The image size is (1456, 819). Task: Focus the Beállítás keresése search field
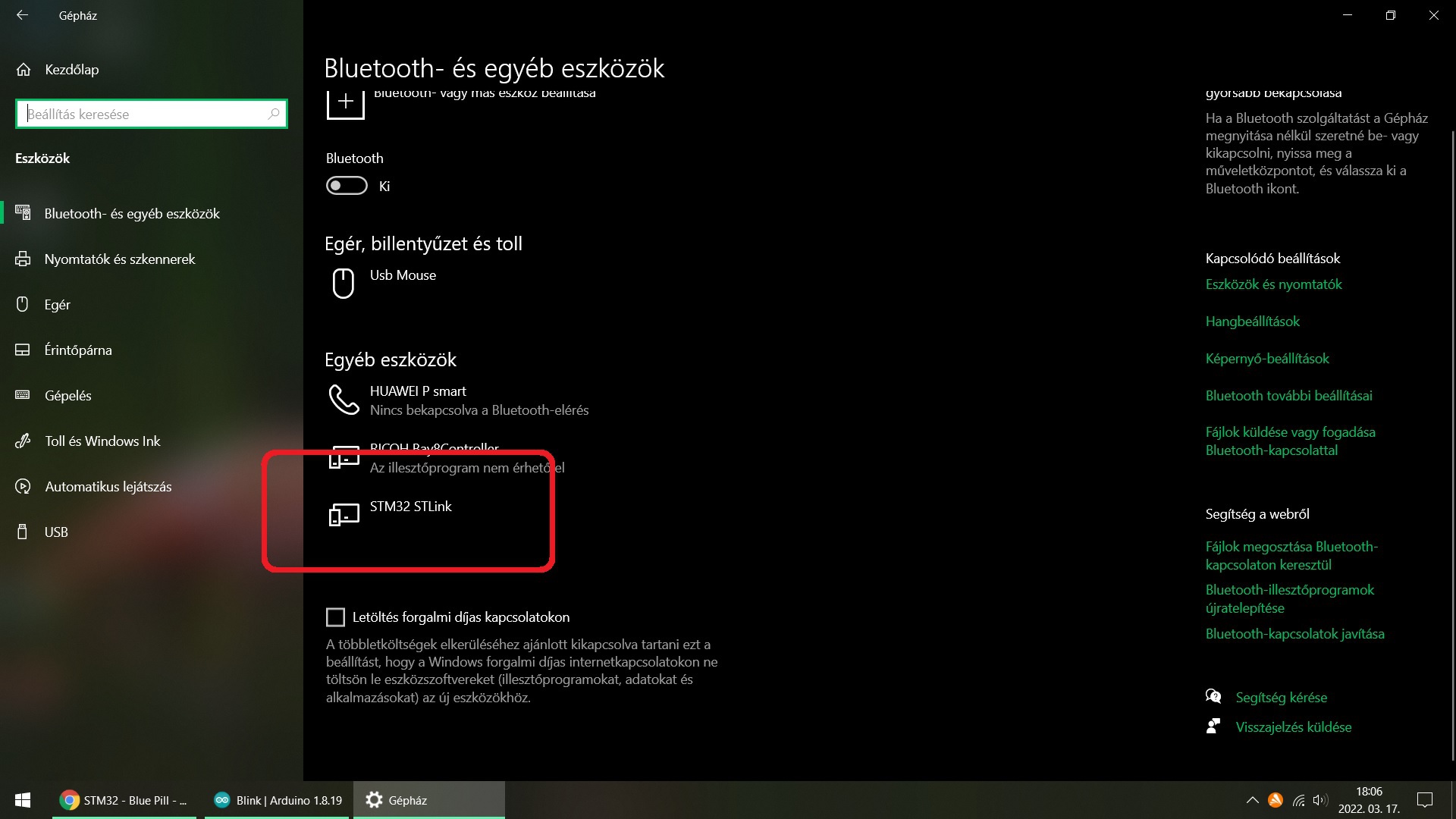point(144,114)
